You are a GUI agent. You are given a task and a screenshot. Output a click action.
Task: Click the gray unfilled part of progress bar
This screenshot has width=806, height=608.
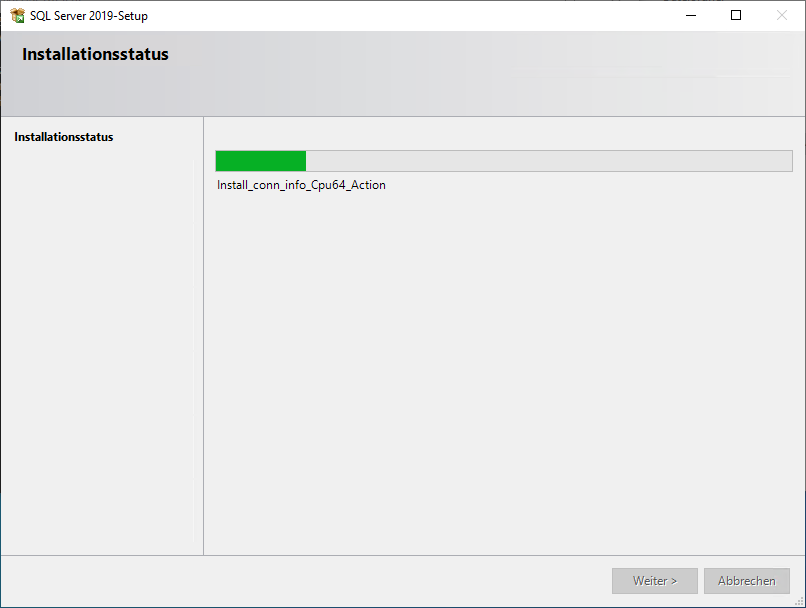coord(550,161)
